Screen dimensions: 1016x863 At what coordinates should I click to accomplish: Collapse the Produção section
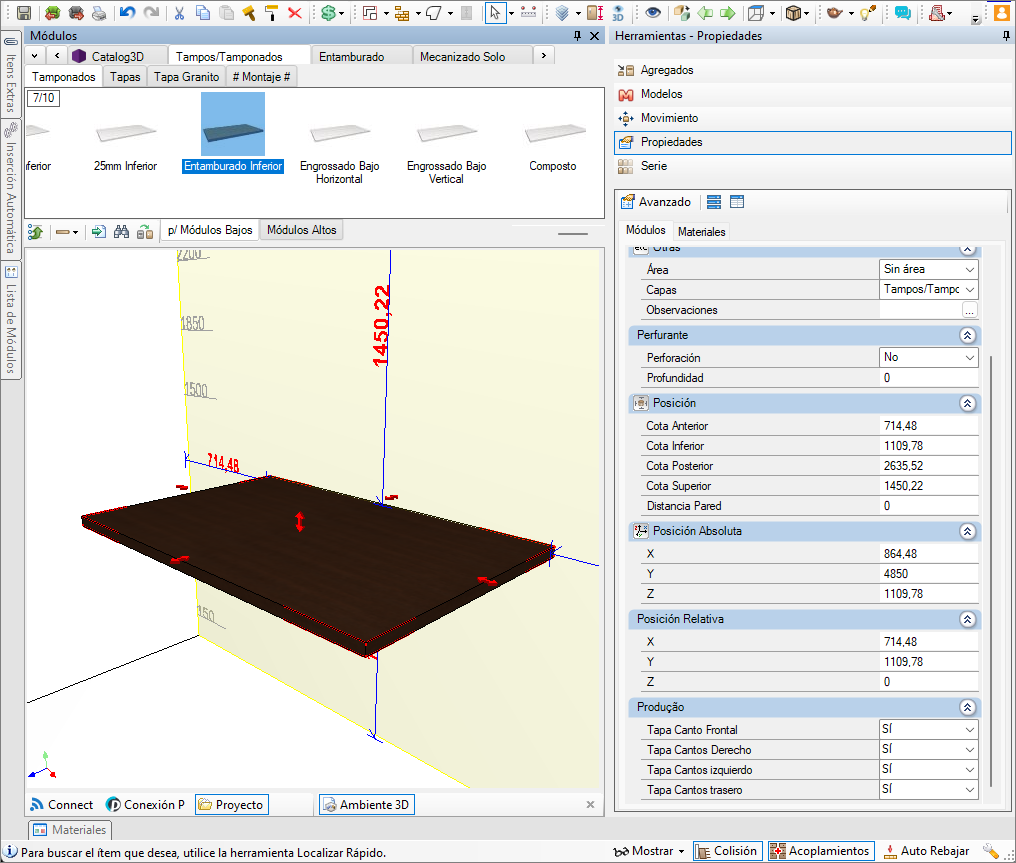(x=967, y=708)
